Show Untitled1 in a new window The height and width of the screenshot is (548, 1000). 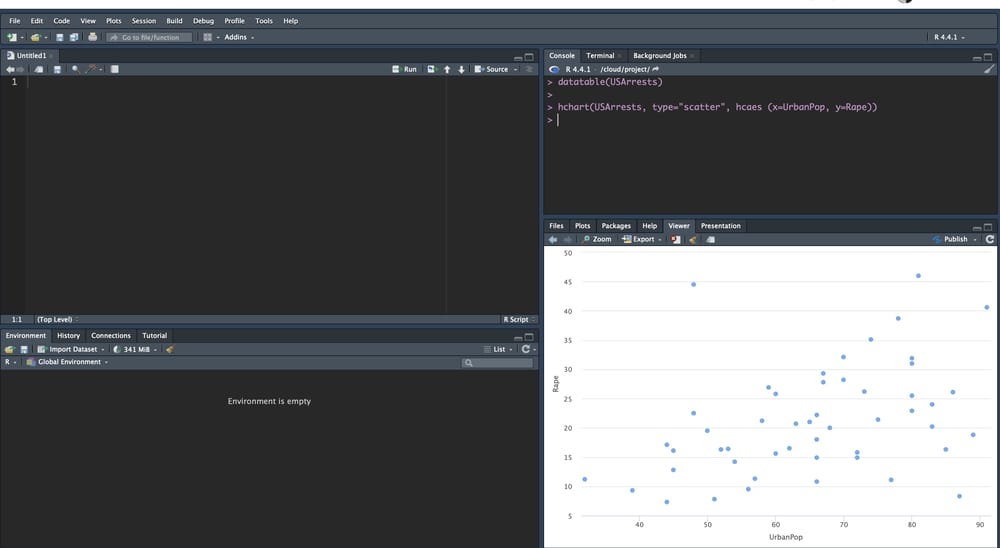pos(39,70)
